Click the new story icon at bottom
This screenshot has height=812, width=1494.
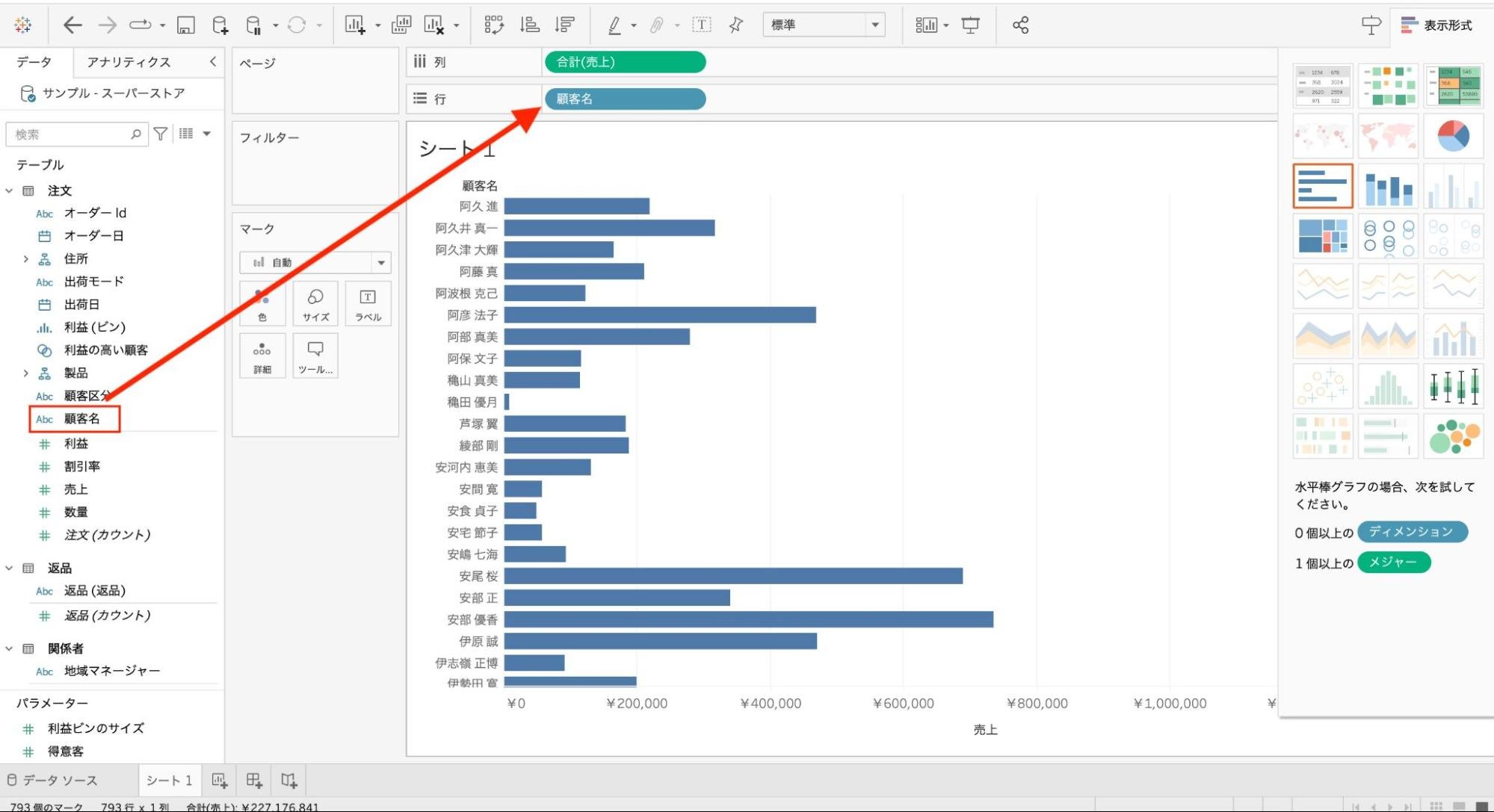(289, 780)
